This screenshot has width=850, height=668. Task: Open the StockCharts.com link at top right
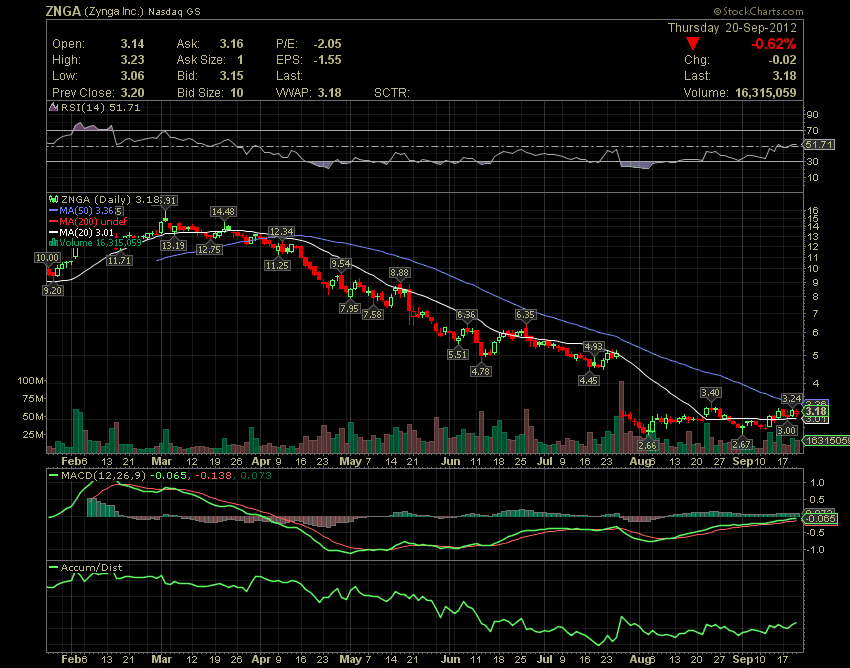click(x=758, y=11)
